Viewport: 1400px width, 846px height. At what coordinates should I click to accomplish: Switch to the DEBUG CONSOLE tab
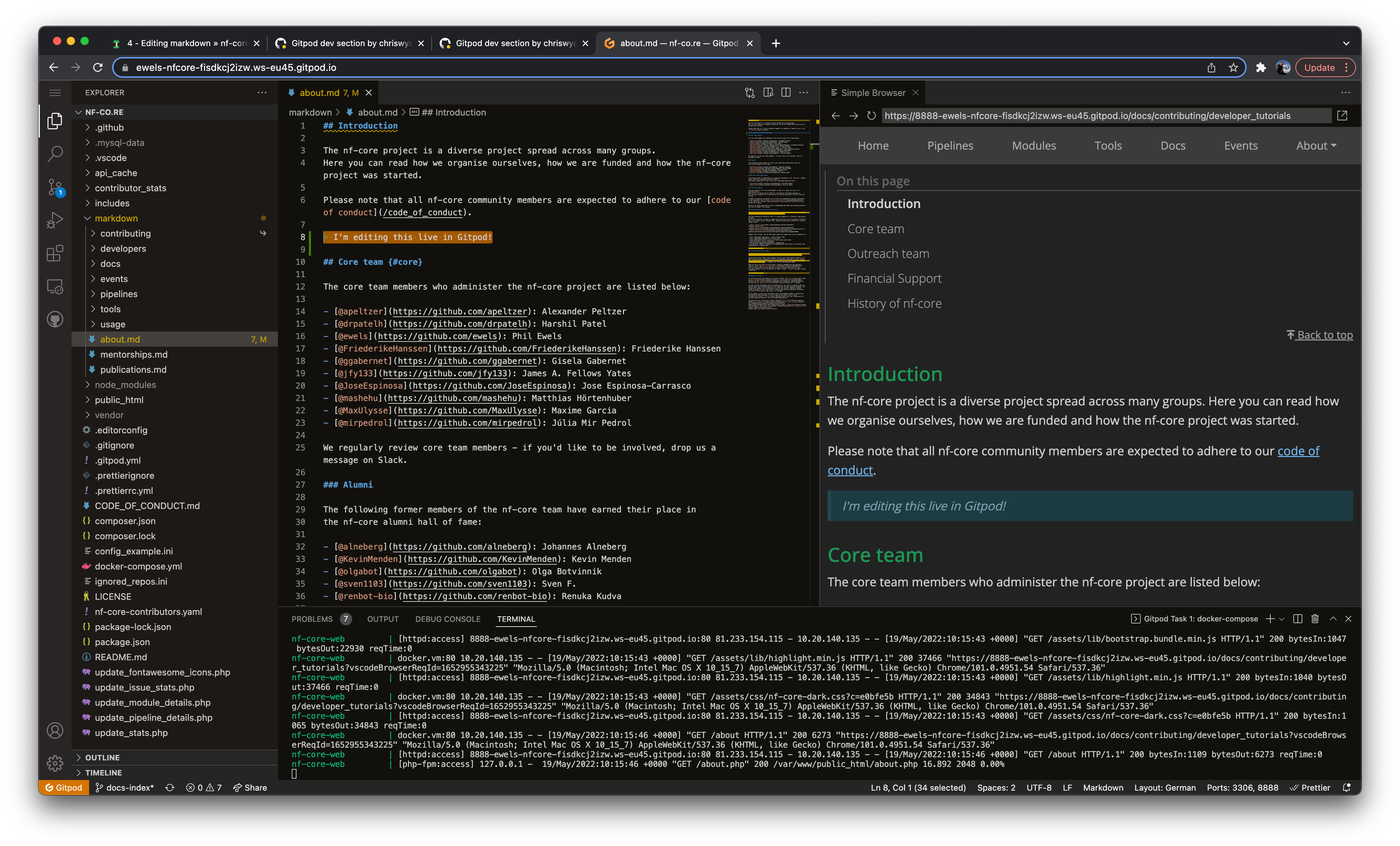click(x=448, y=619)
